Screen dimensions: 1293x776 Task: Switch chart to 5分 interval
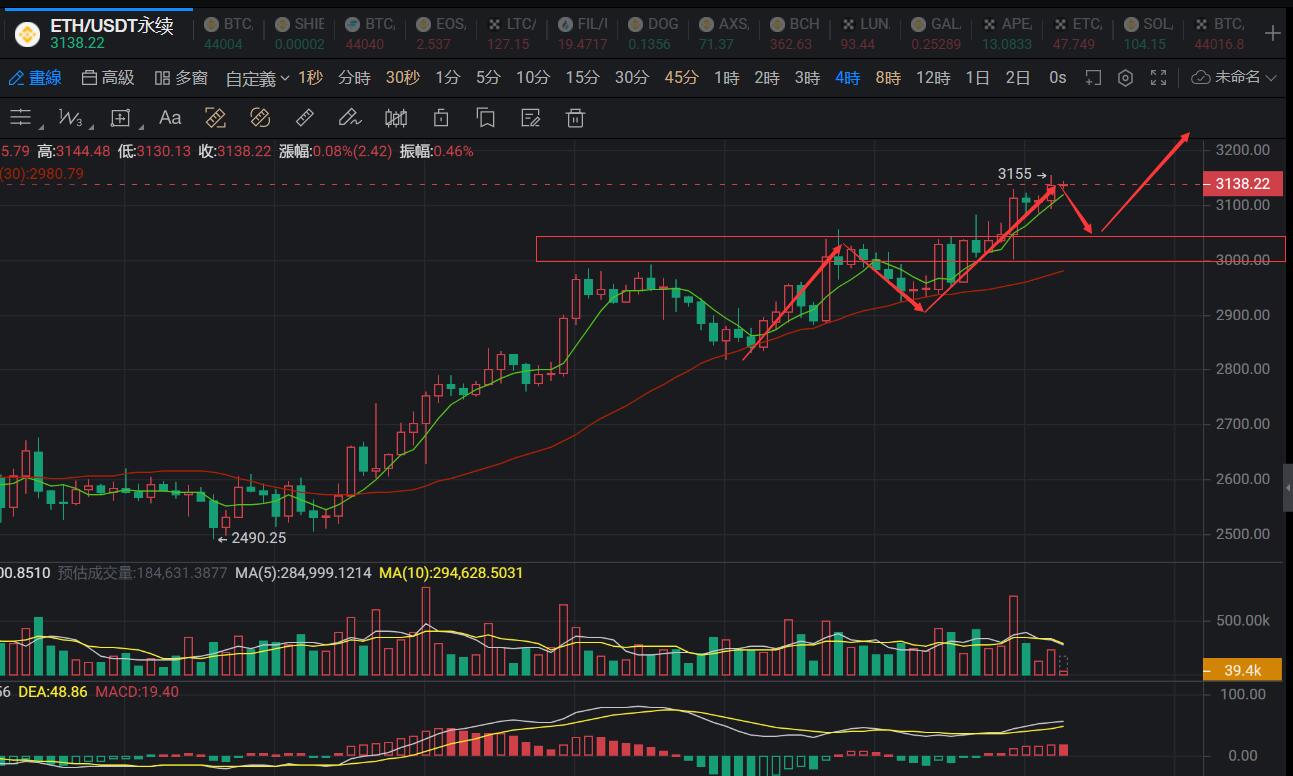[x=487, y=78]
